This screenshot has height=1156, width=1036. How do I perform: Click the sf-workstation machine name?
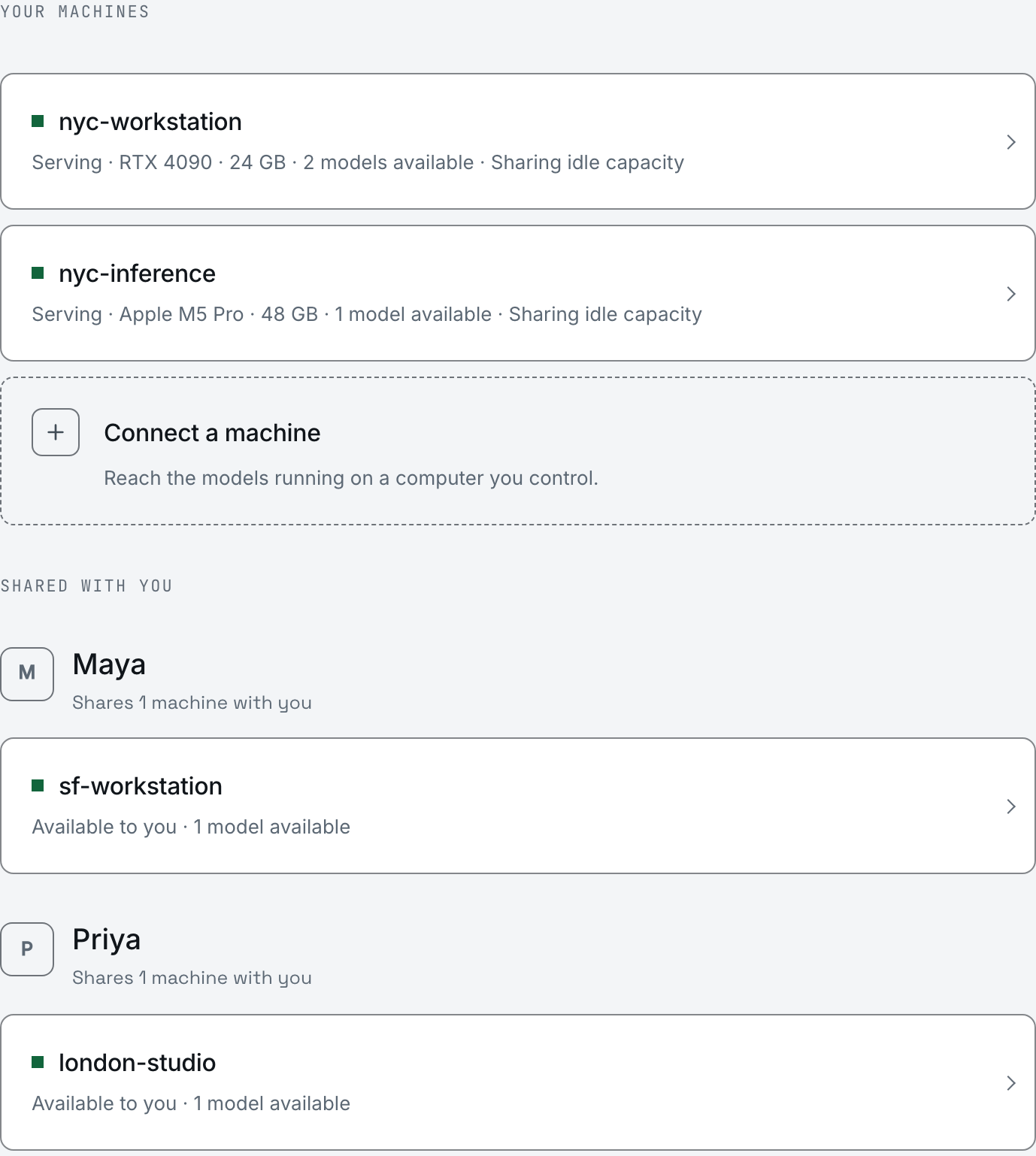(141, 786)
